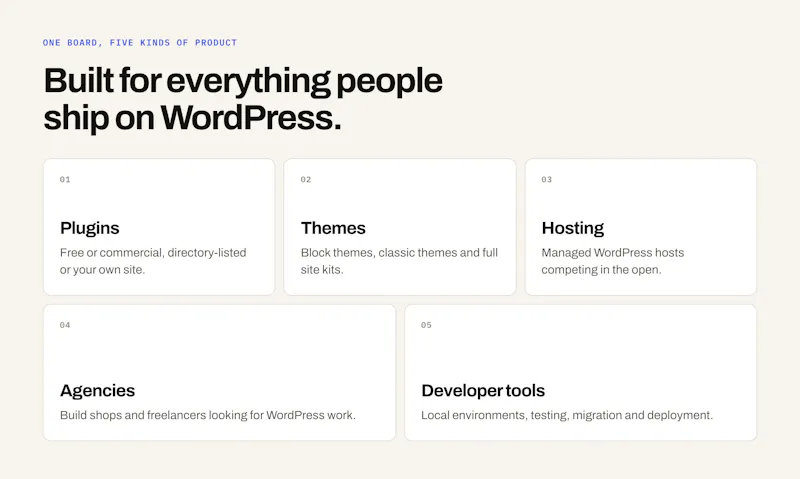This screenshot has height=479, width=800.
Task: Click the 'One board, five kinds of product' label
Action: point(140,43)
